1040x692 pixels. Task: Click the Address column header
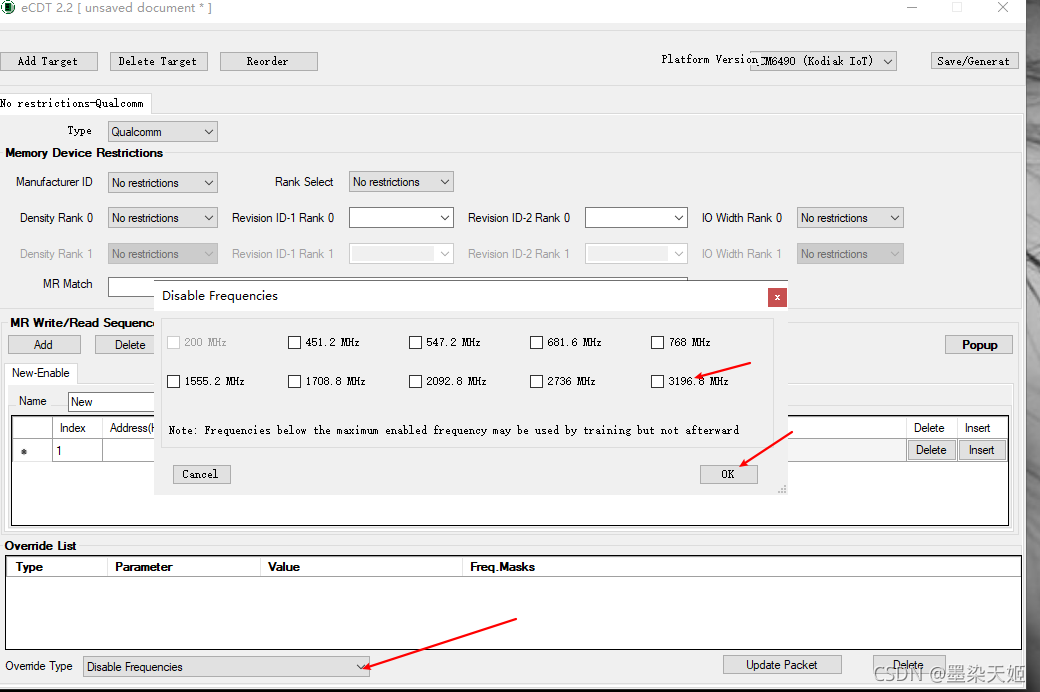click(129, 428)
